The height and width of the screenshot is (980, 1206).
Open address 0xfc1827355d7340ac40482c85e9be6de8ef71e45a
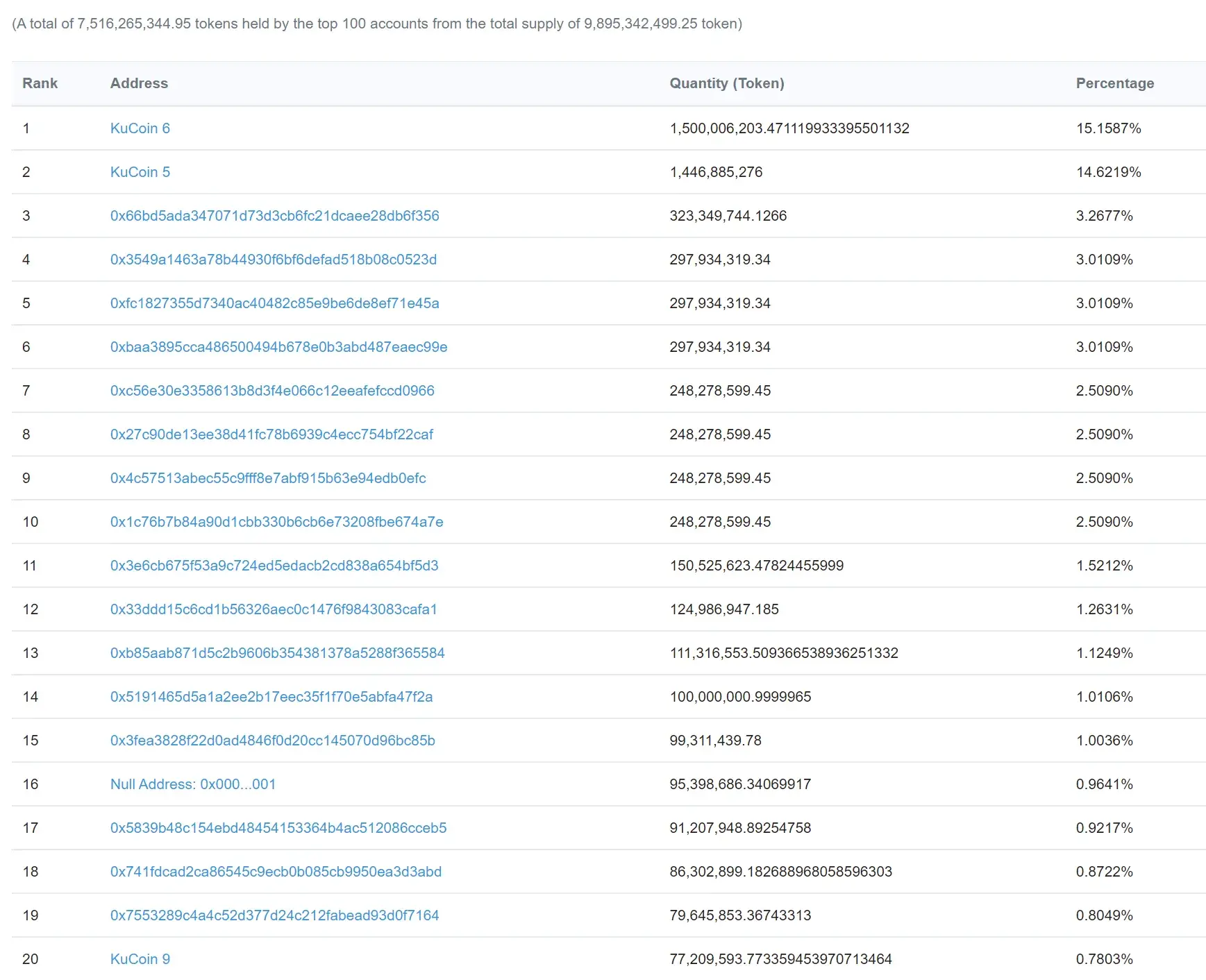[274, 303]
